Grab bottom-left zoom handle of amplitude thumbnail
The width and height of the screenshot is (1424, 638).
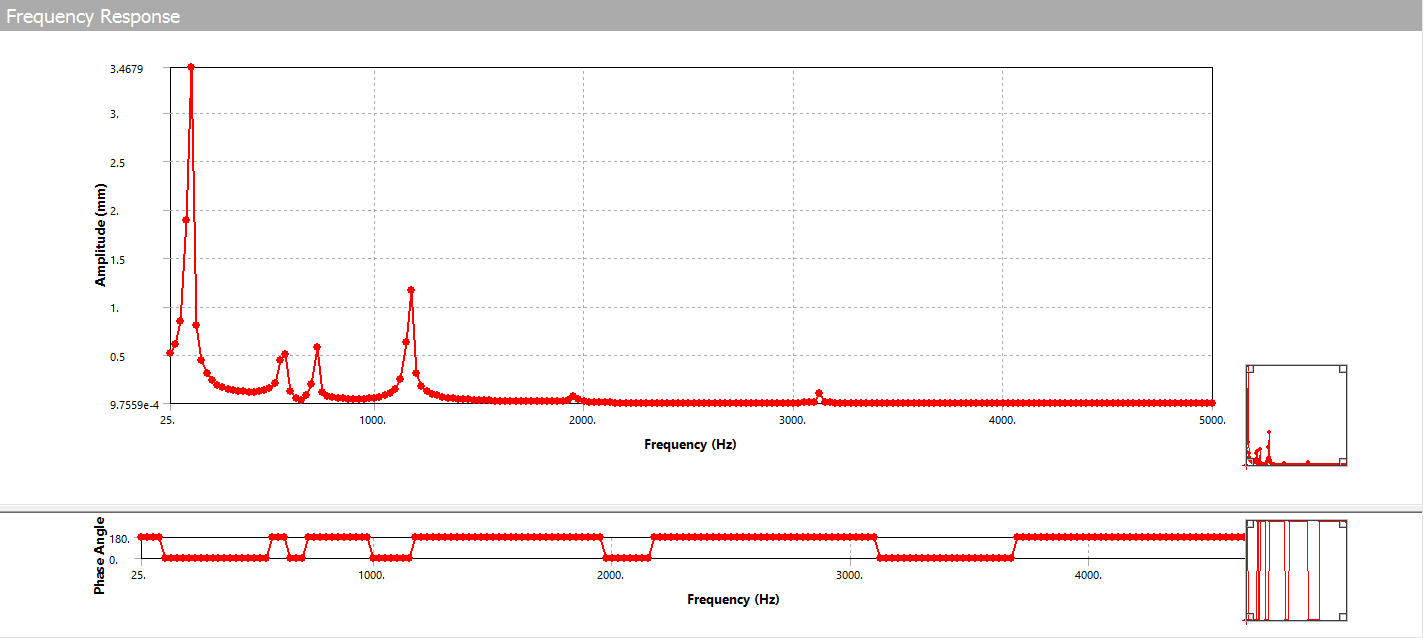coord(1250,461)
